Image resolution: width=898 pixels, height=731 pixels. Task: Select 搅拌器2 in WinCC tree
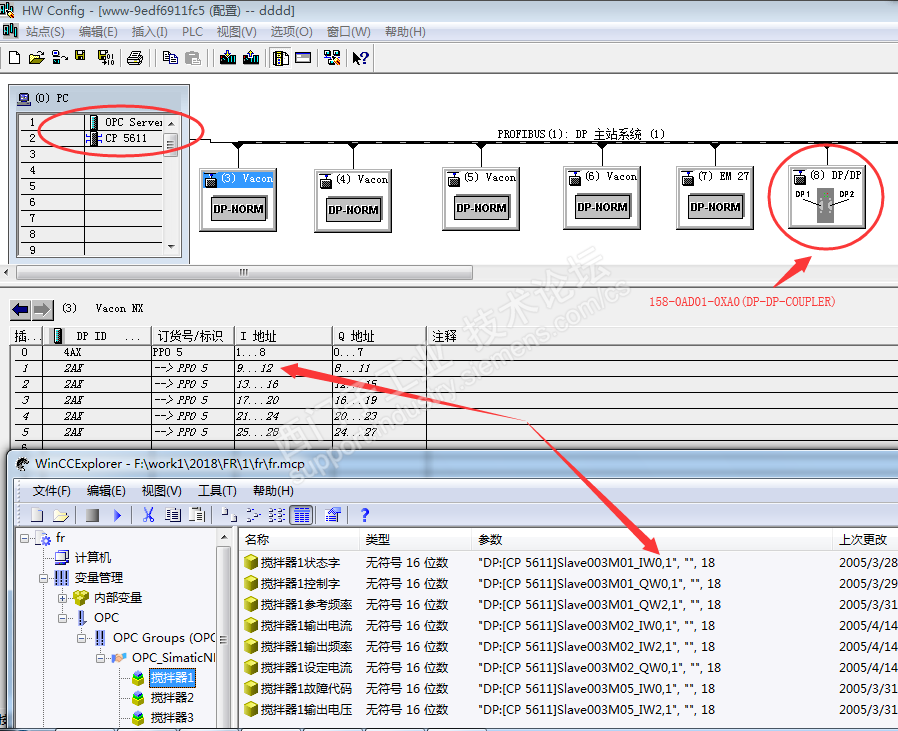172,698
